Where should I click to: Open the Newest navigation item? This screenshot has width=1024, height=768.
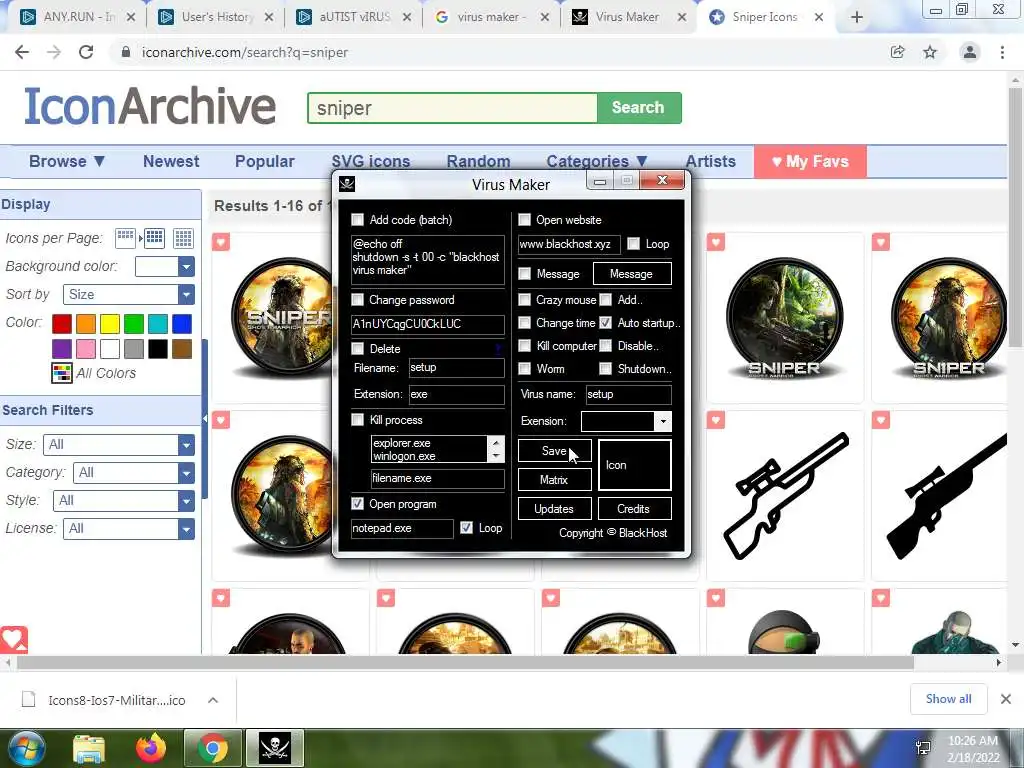[x=171, y=161]
